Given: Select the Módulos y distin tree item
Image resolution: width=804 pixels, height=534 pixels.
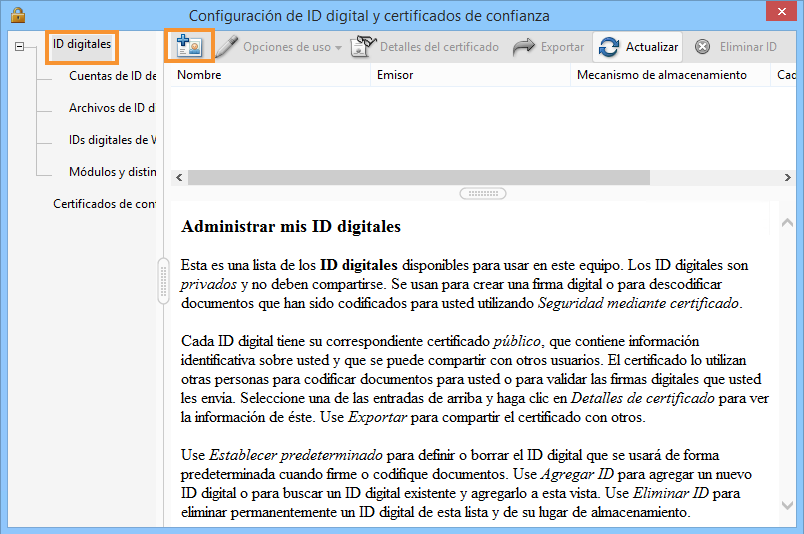Looking at the screenshot, I should [x=112, y=172].
